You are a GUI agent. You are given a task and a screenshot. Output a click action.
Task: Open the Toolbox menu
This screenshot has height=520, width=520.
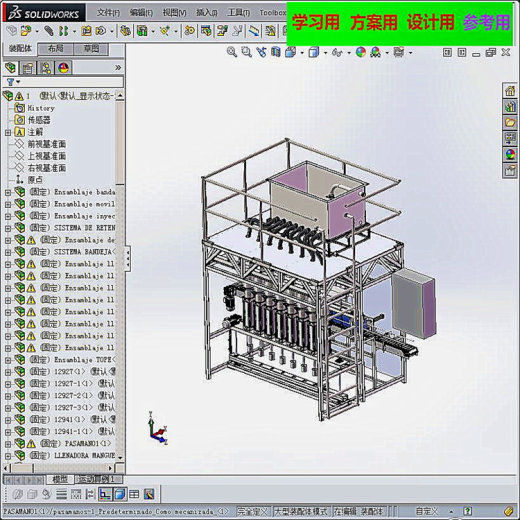click(273, 13)
